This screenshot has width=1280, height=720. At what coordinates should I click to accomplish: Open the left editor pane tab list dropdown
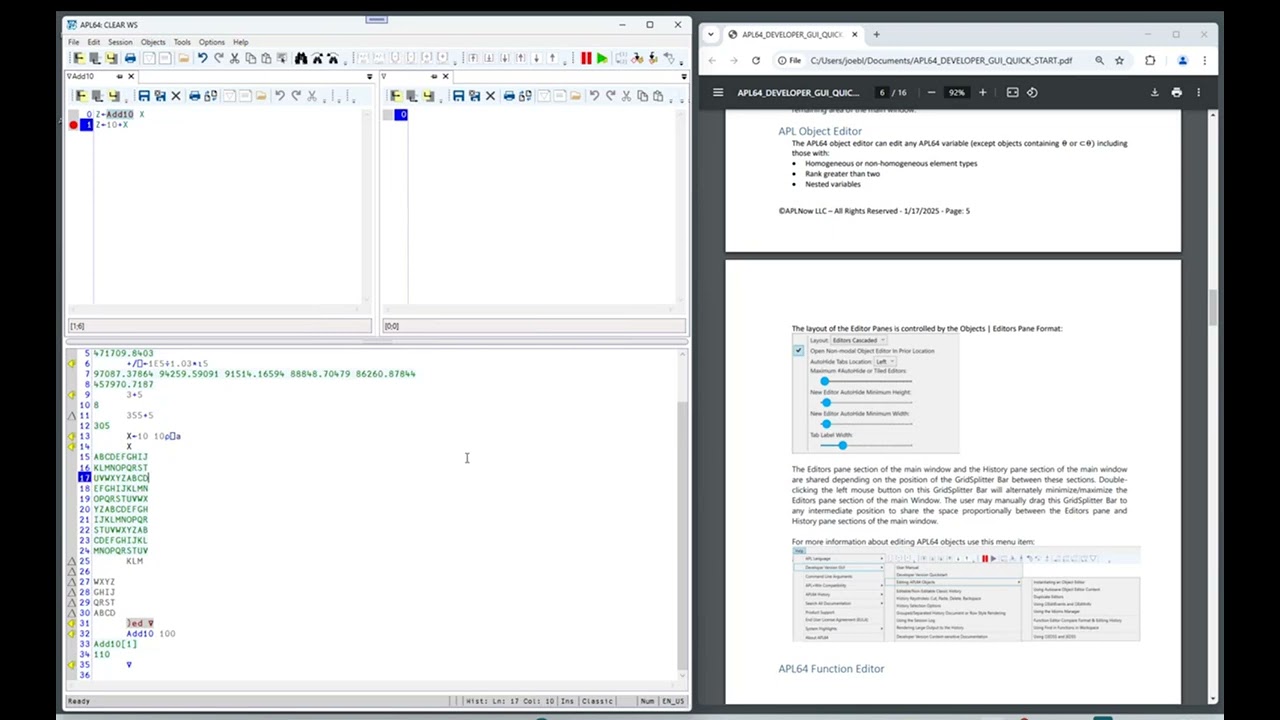pos(369,77)
